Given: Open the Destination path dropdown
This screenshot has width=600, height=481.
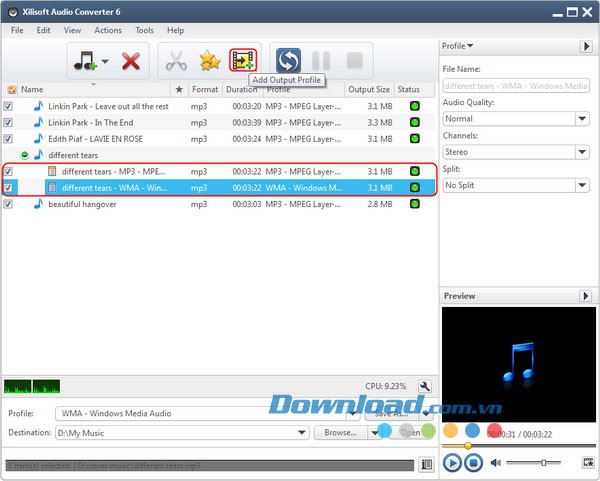Looking at the screenshot, I should 302,433.
